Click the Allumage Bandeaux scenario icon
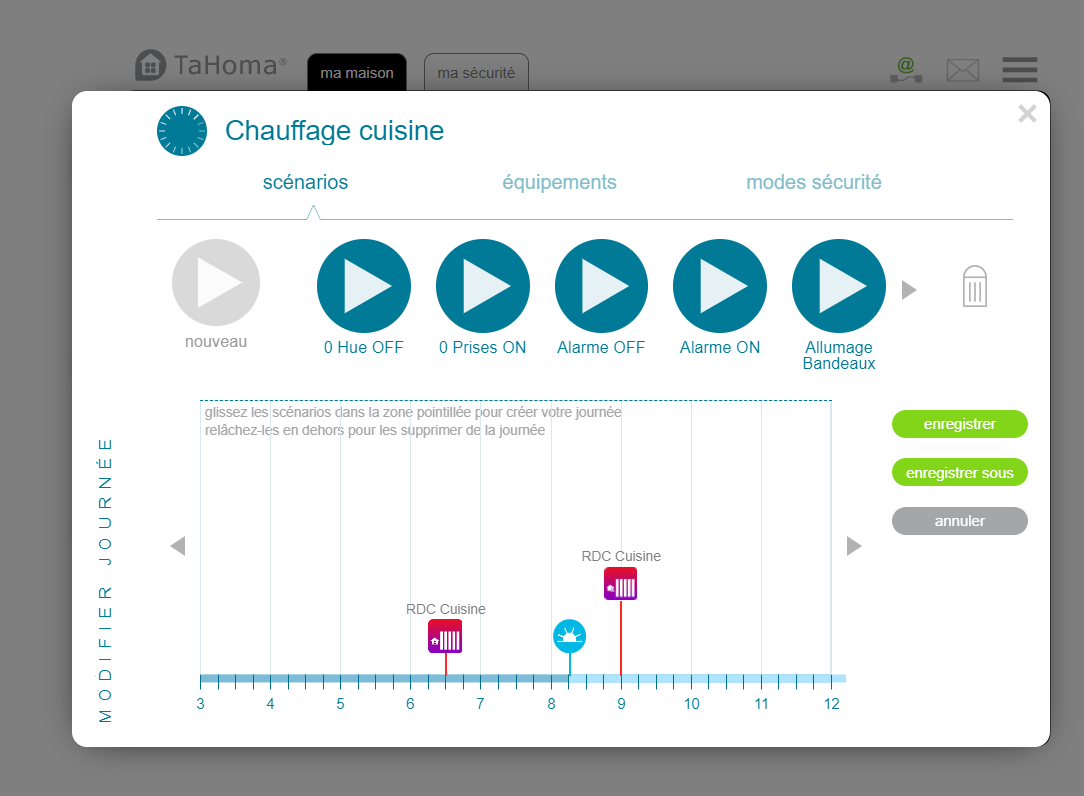The height and width of the screenshot is (796, 1084). pos(838,286)
